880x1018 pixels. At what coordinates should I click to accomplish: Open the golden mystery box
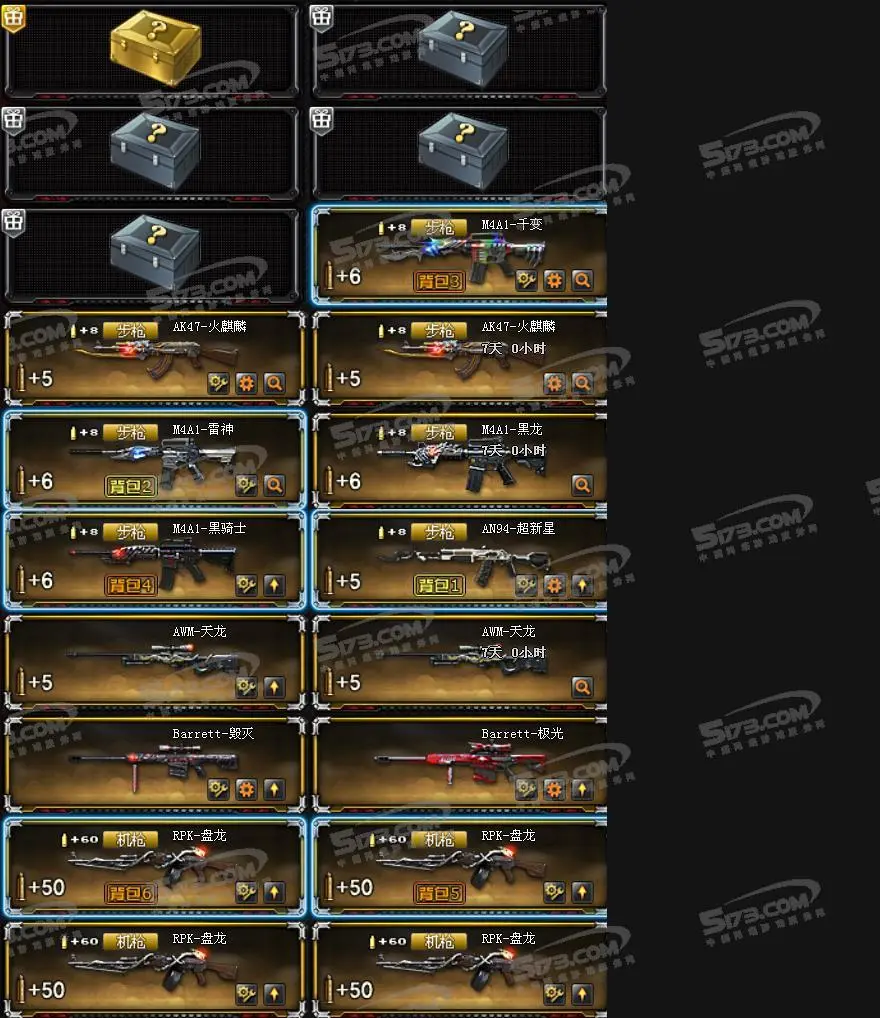[x=155, y=47]
